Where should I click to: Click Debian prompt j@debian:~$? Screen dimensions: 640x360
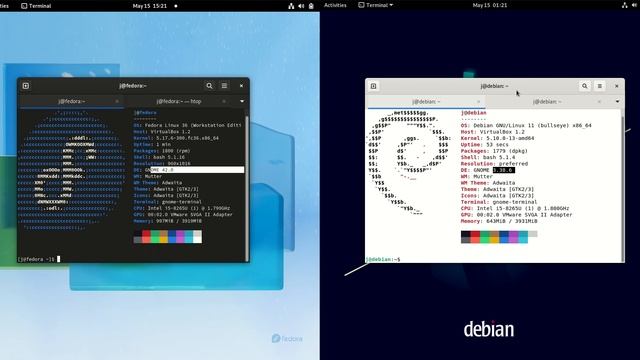click(x=383, y=260)
